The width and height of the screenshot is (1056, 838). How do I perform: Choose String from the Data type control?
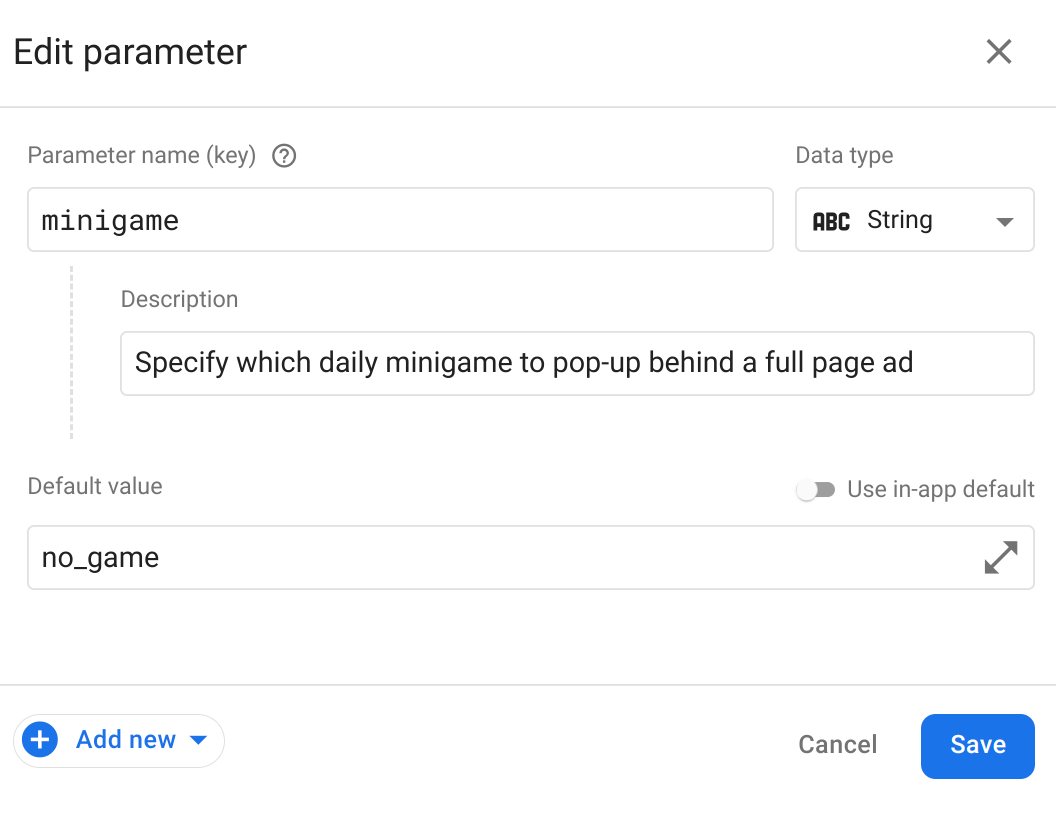coord(913,220)
